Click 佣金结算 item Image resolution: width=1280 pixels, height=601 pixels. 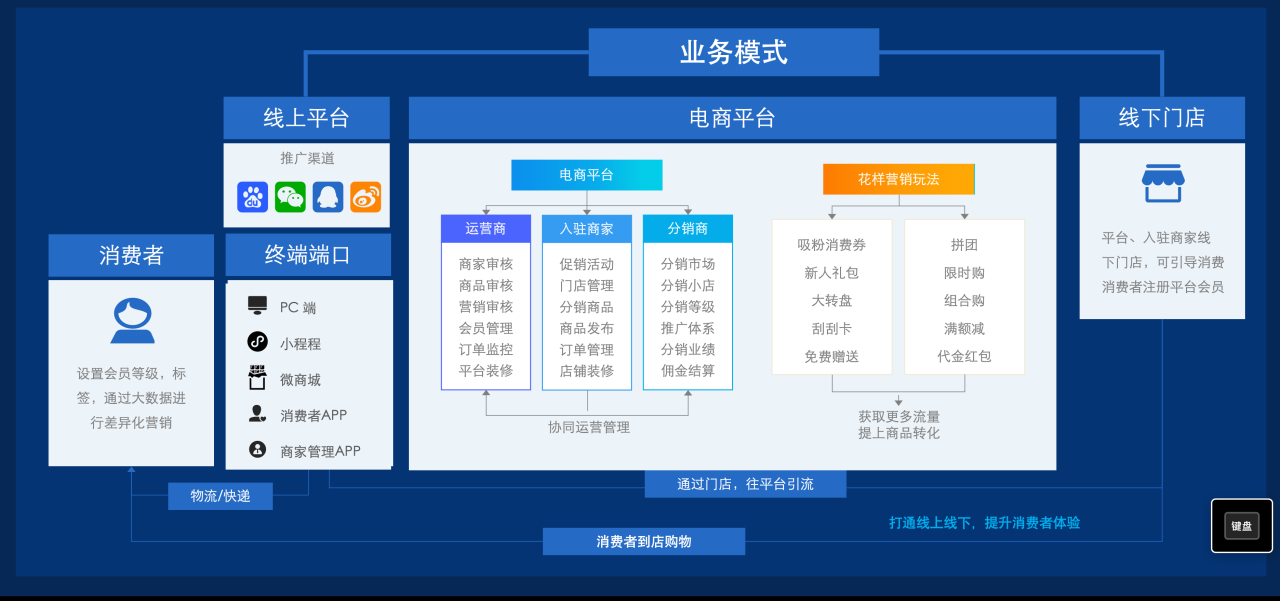point(688,370)
